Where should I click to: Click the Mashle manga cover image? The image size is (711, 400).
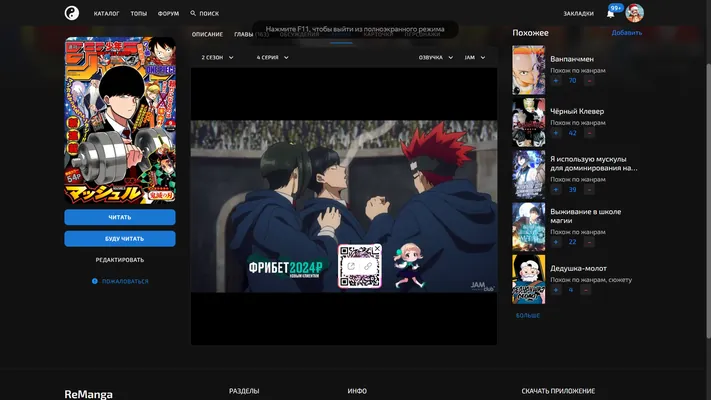pos(120,120)
